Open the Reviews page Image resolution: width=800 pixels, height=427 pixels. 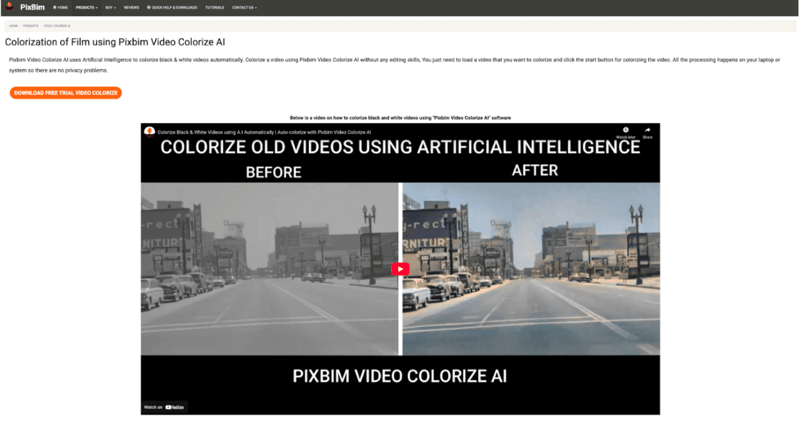click(131, 7)
